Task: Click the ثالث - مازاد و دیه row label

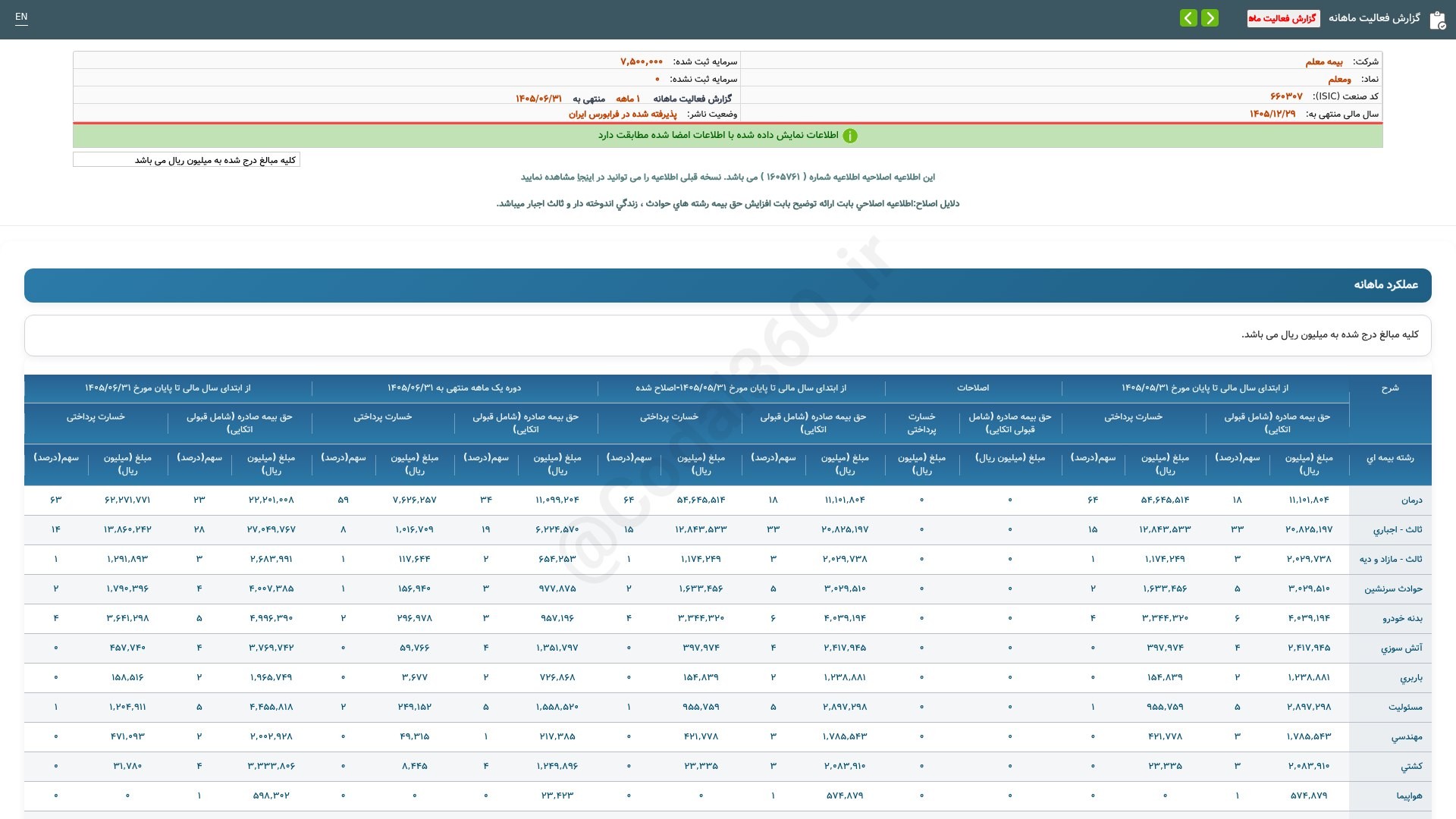Action: [x=1391, y=560]
